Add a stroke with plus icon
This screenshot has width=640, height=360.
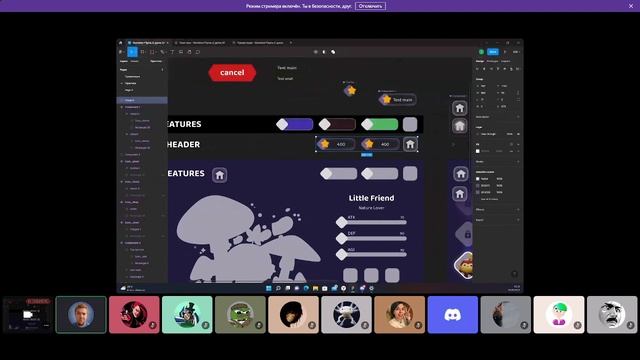518,162
